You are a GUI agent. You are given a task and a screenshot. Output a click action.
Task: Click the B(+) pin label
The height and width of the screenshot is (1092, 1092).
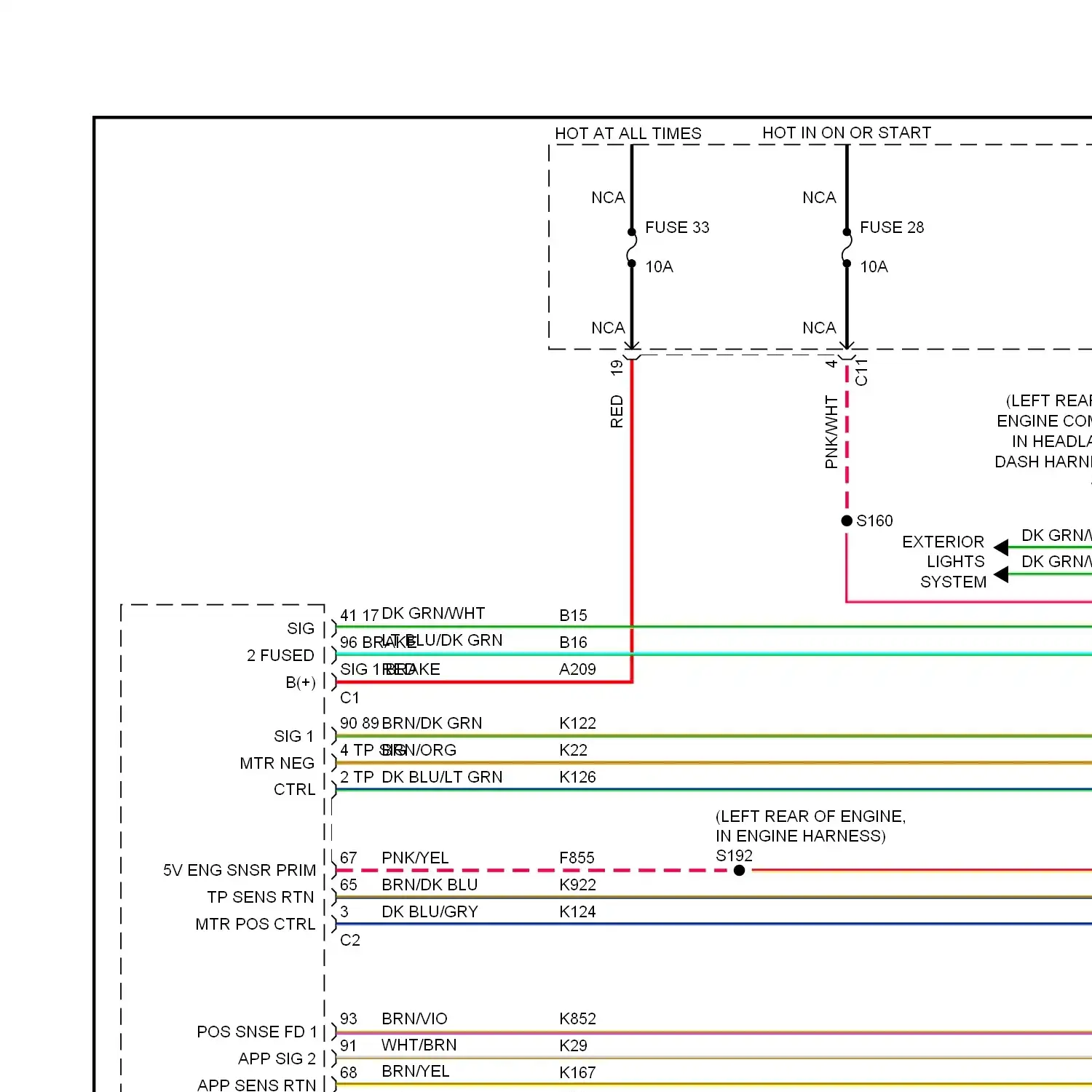[x=301, y=682]
